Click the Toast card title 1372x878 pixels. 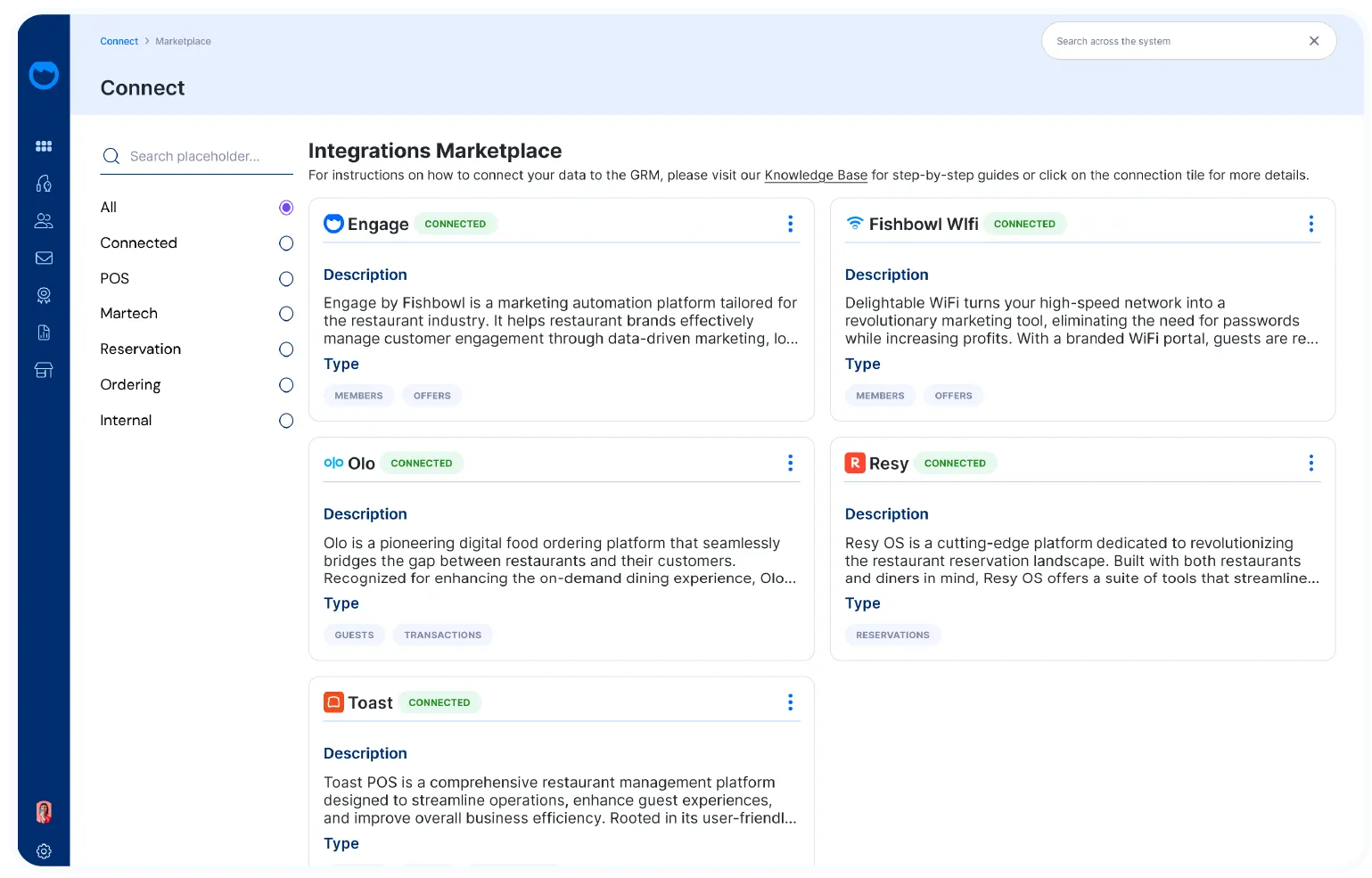click(x=370, y=702)
